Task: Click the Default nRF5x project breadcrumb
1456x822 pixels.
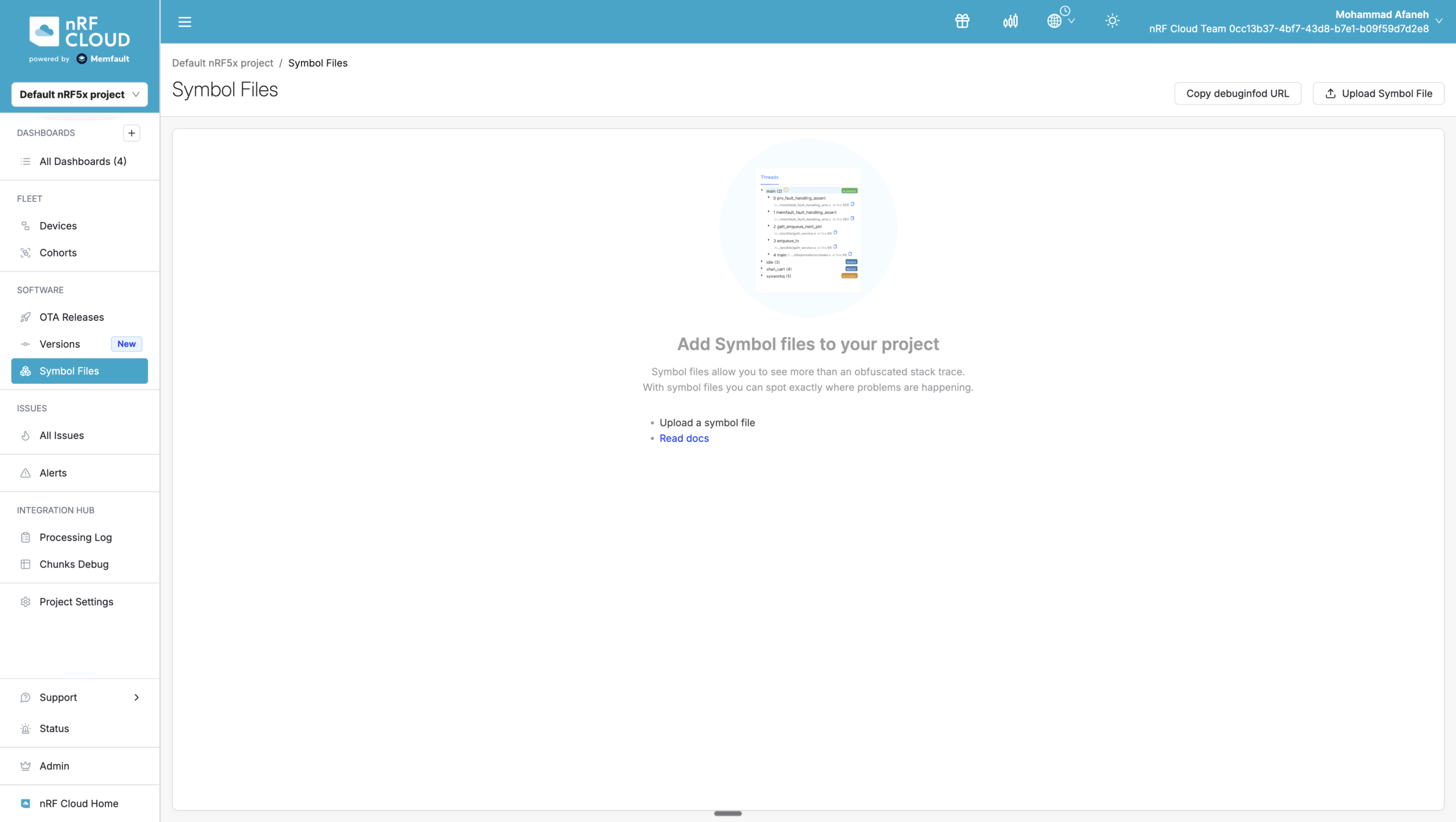Action: click(222, 63)
